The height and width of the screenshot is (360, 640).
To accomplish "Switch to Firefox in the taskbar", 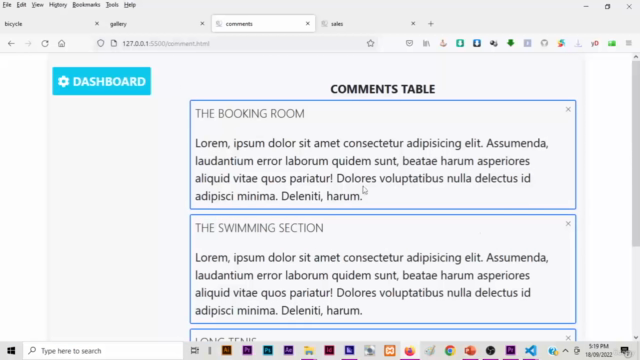I will point(409,350).
